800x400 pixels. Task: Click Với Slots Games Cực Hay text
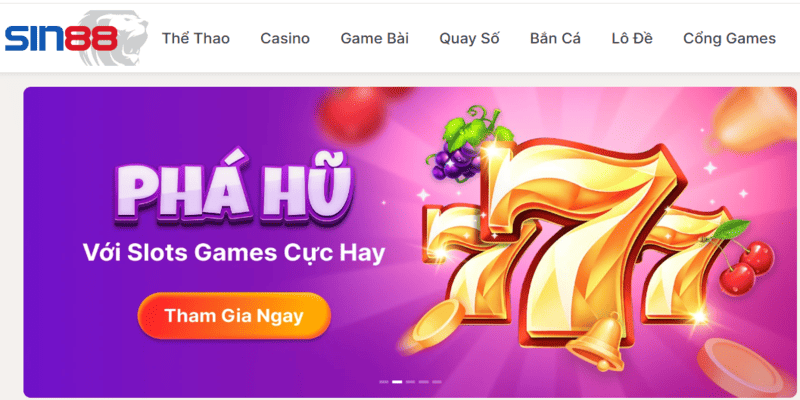pos(234,253)
